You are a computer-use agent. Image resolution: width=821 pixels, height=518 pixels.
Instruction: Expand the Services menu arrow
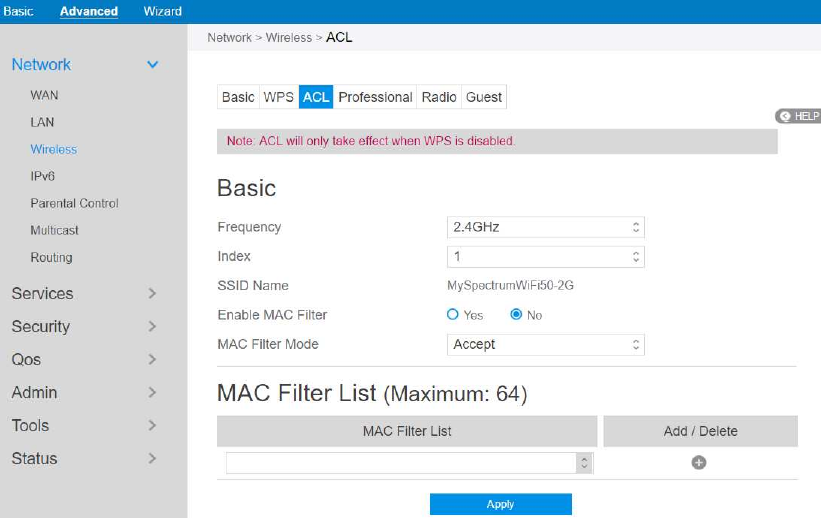[152, 294]
